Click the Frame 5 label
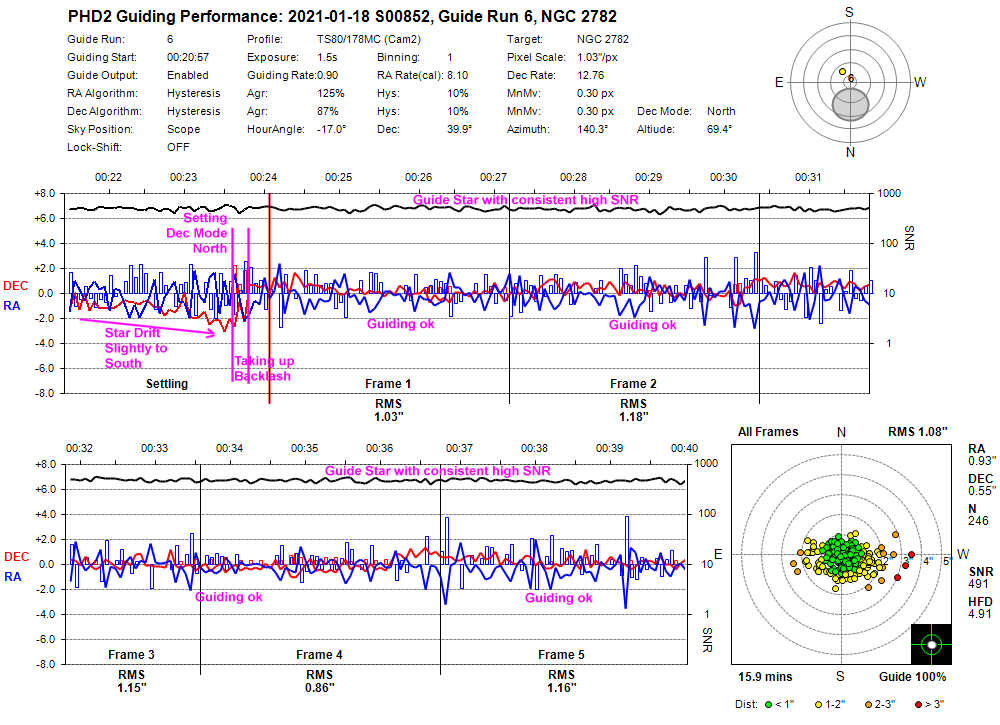 coord(561,655)
